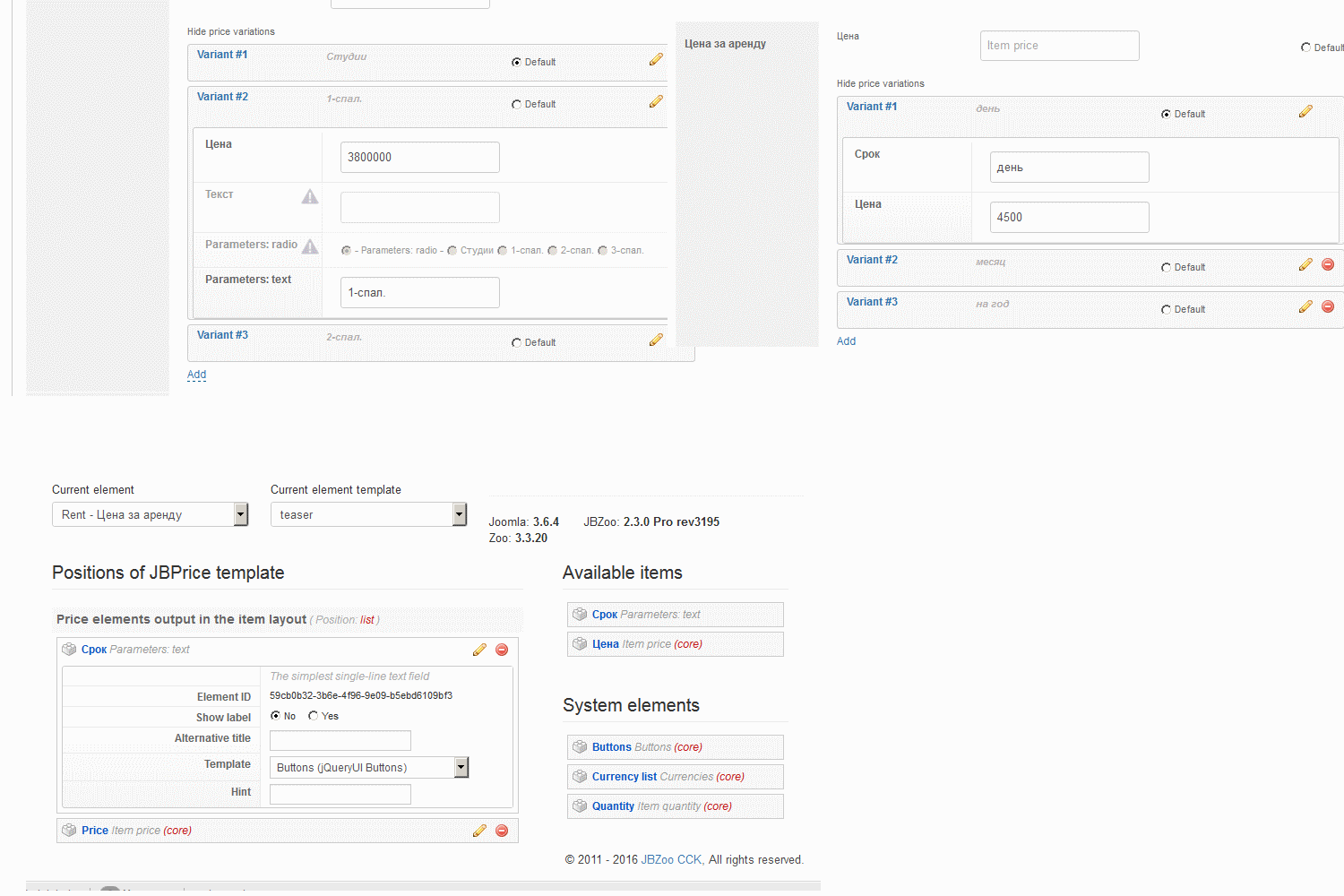Remove the Срок element from list position
1344x896 pixels.
tap(502, 650)
